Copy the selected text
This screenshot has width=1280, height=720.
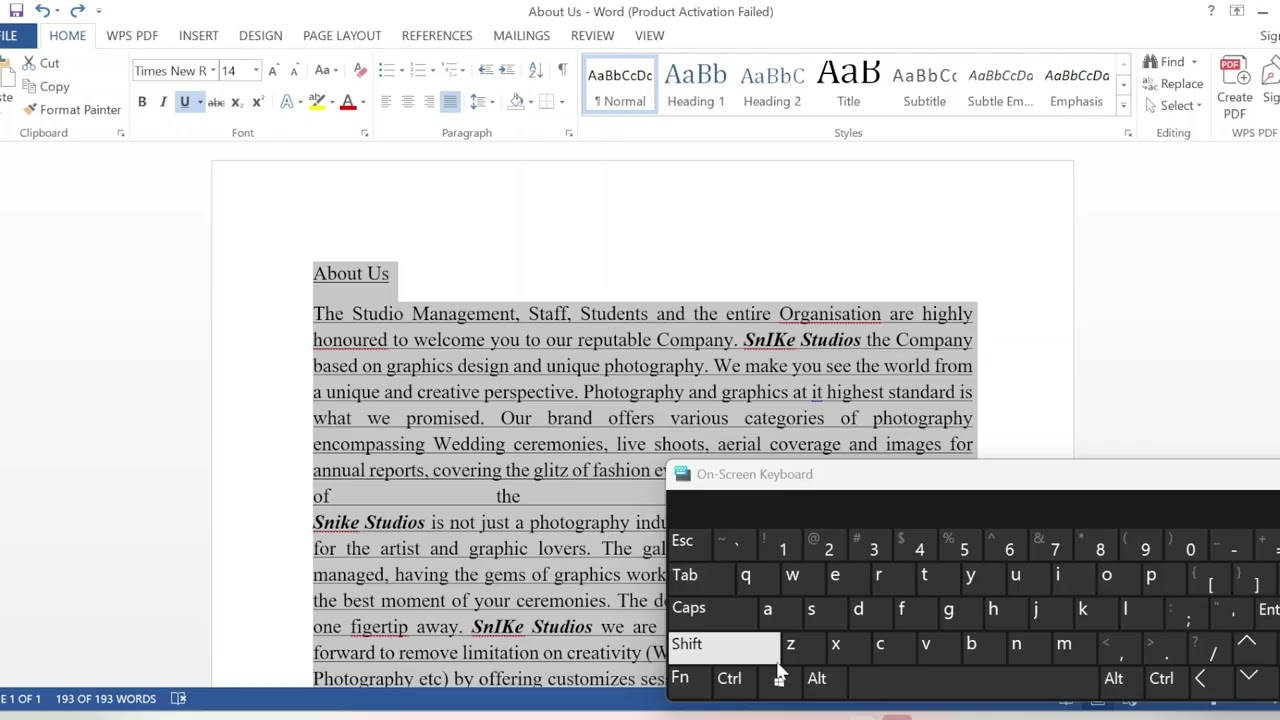[45, 87]
